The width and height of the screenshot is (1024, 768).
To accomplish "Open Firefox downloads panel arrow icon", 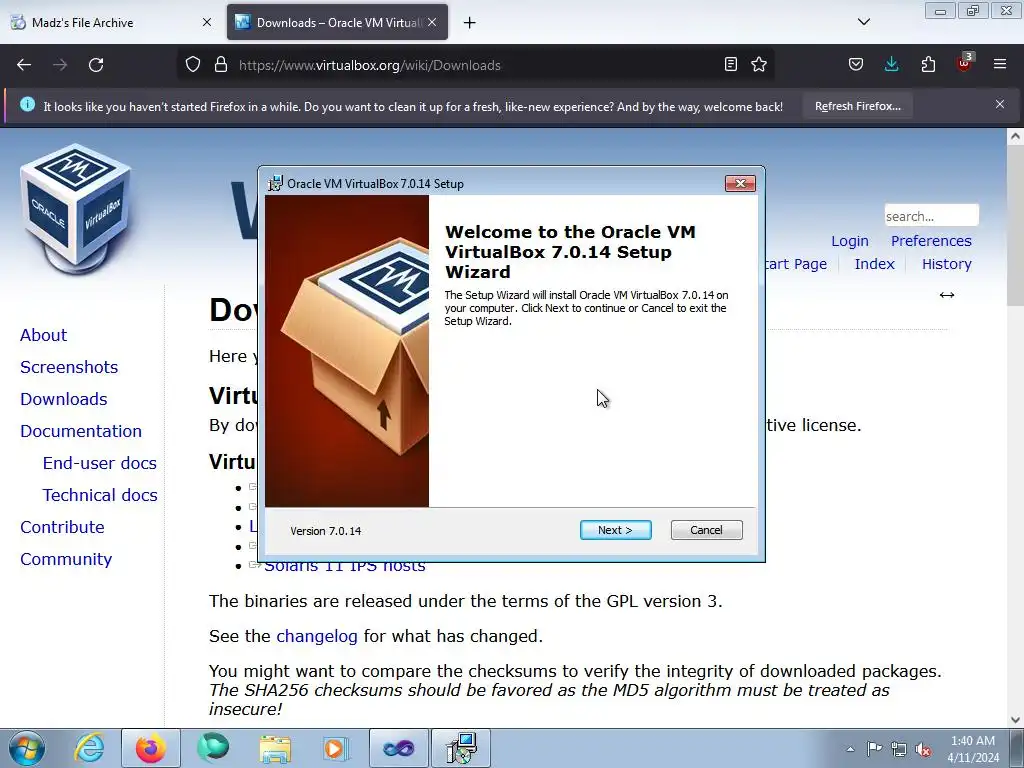I will click(891, 64).
